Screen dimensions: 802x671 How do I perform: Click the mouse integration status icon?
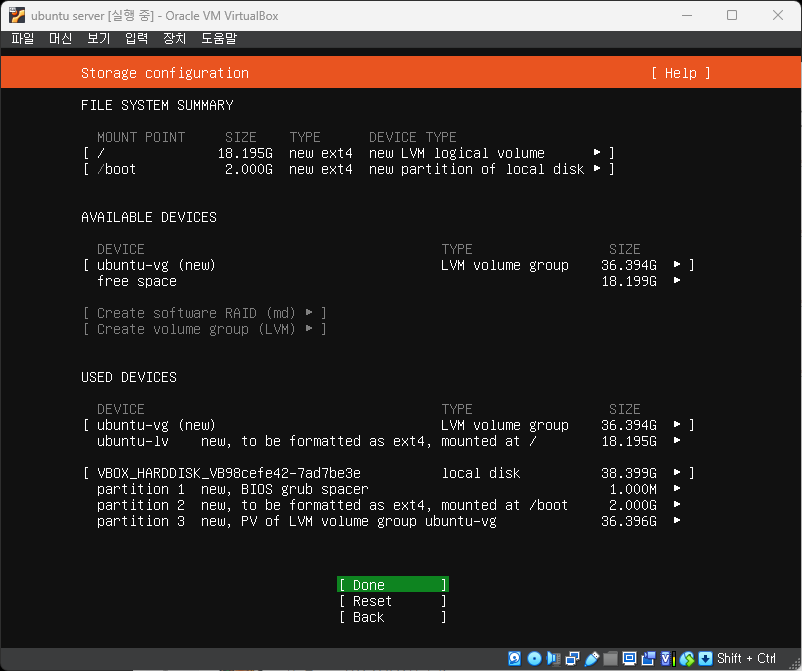687,658
